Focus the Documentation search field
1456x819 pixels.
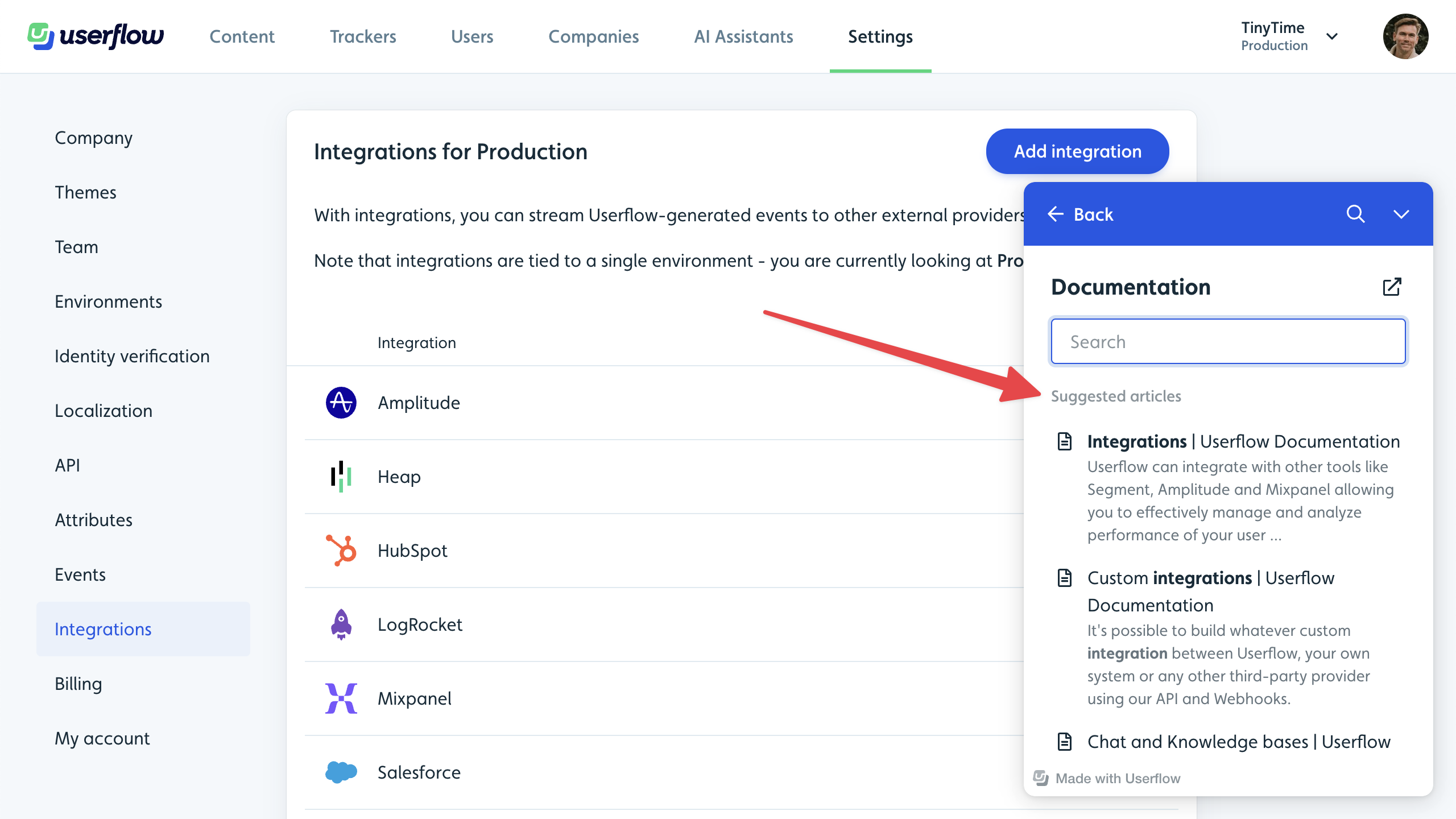click(x=1228, y=341)
